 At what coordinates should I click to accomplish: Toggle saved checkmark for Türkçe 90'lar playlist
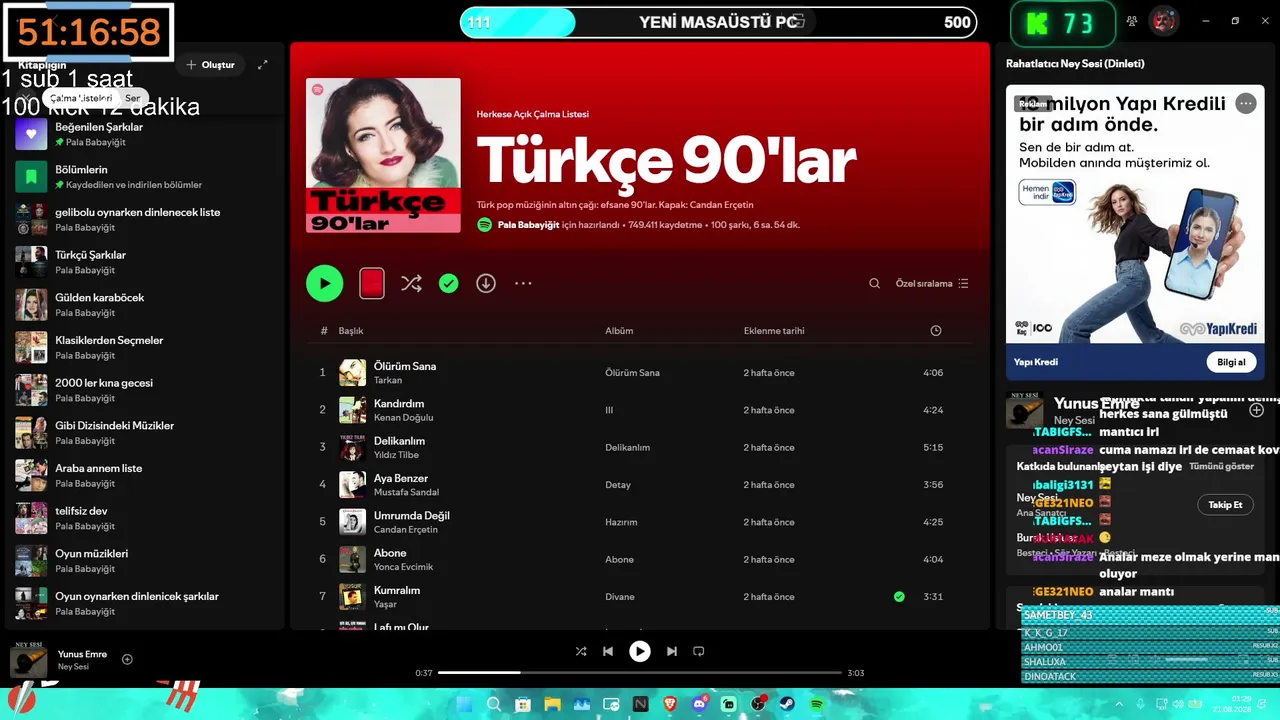449,283
